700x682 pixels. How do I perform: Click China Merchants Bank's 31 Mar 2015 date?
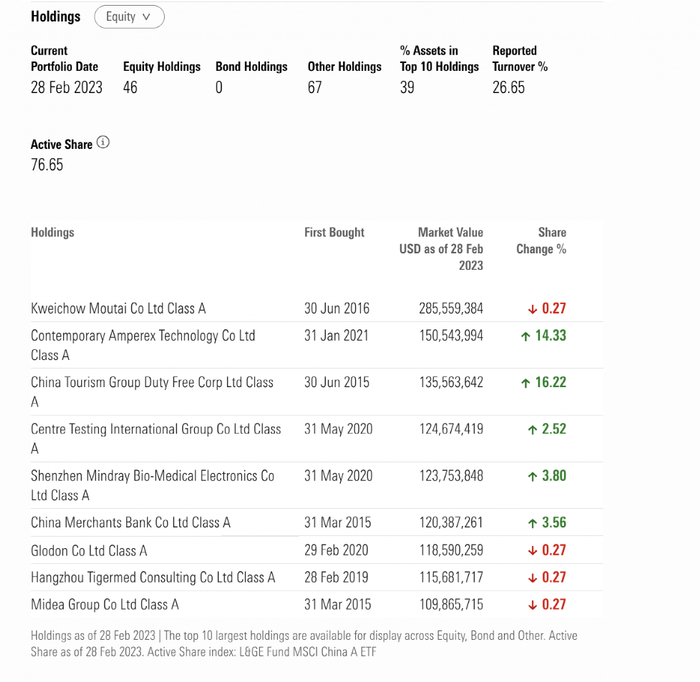point(338,523)
